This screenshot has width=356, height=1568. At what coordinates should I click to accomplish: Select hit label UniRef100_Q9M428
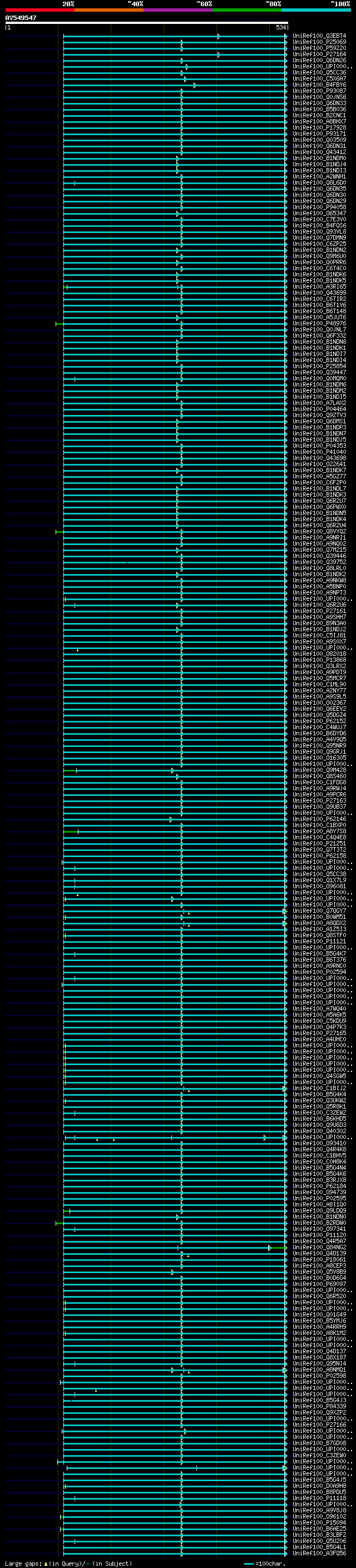tap(319, 770)
